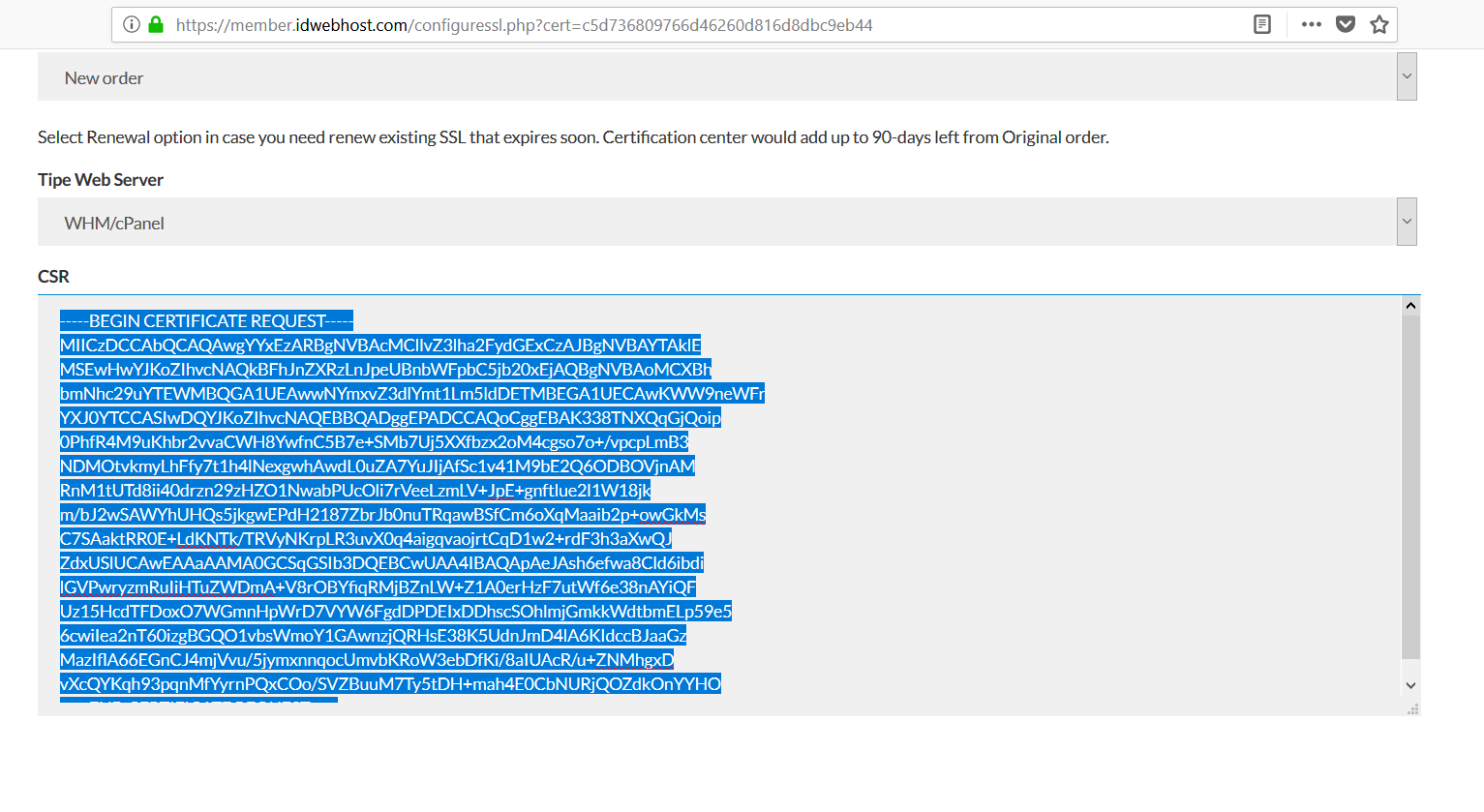1484x812 pixels.
Task: Click the CSR box scrollbar down arrow
Action: coord(1409,683)
